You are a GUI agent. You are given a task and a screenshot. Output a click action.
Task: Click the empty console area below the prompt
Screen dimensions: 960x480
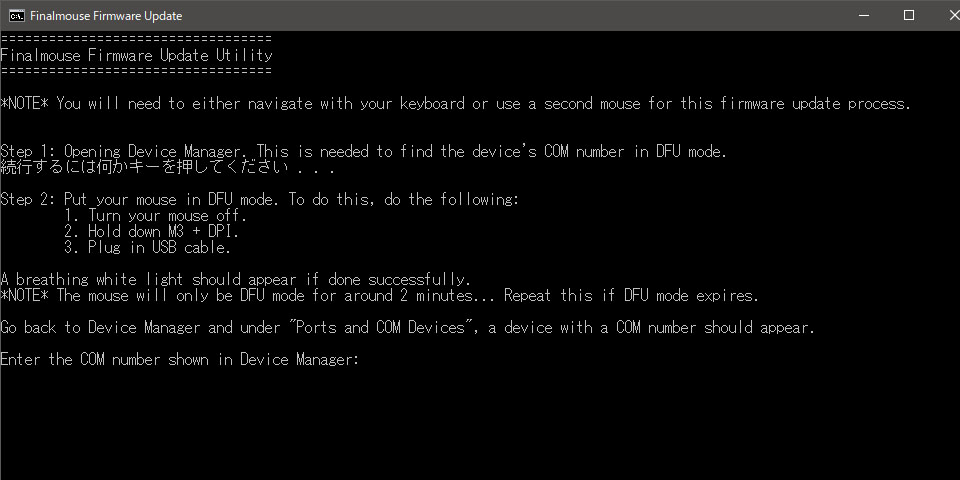[480, 424]
